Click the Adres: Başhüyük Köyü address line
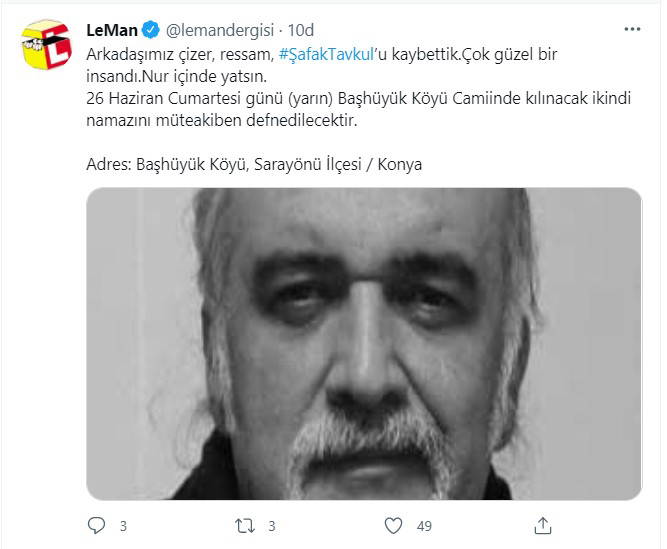The width and height of the screenshot is (667, 549). click(x=254, y=164)
